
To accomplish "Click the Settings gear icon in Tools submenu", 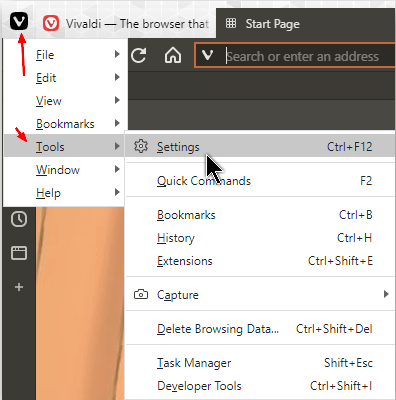I will click(x=141, y=146).
